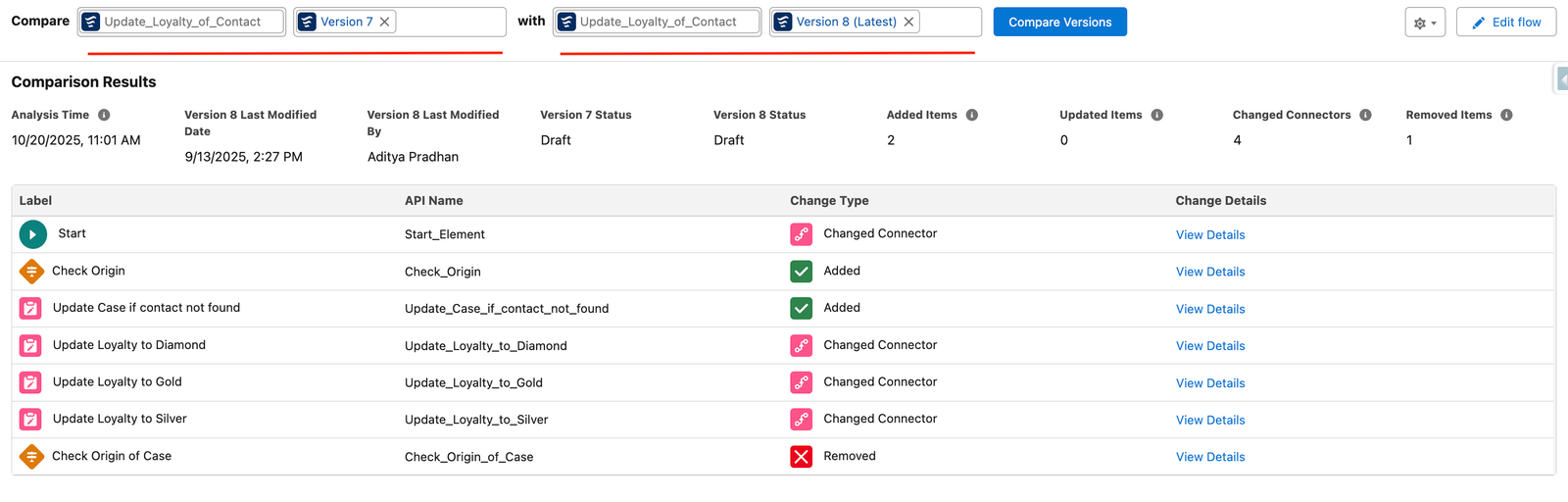Click info icon beside Removed Items

click(1506, 115)
